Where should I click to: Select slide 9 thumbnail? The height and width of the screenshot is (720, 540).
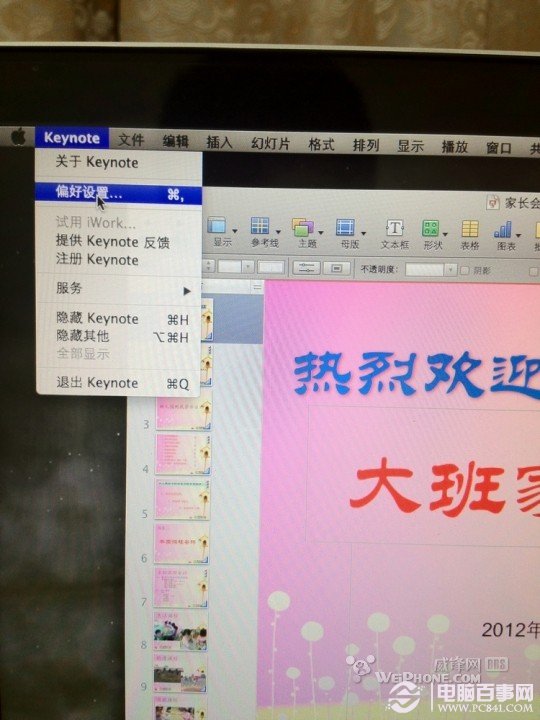point(180,674)
